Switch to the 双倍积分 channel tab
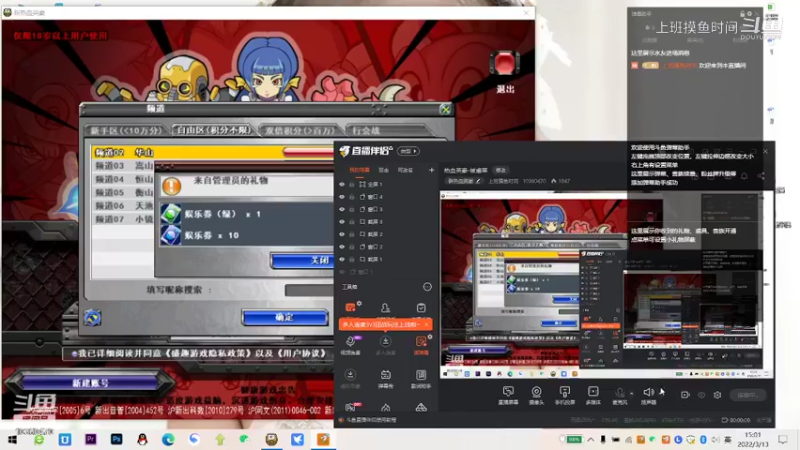Viewport: 800px width, 450px height. (300, 131)
